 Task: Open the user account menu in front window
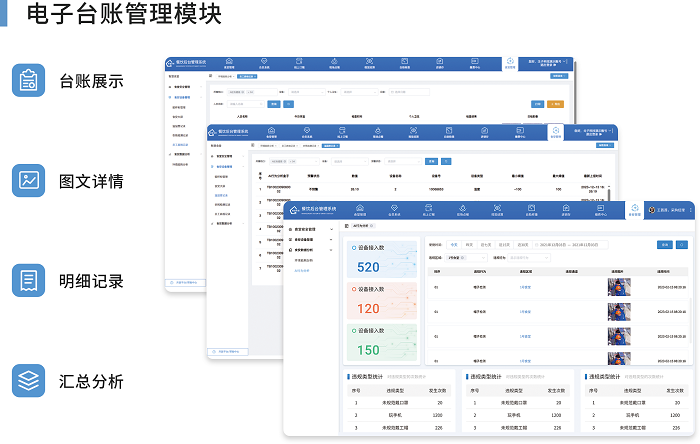(x=670, y=210)
